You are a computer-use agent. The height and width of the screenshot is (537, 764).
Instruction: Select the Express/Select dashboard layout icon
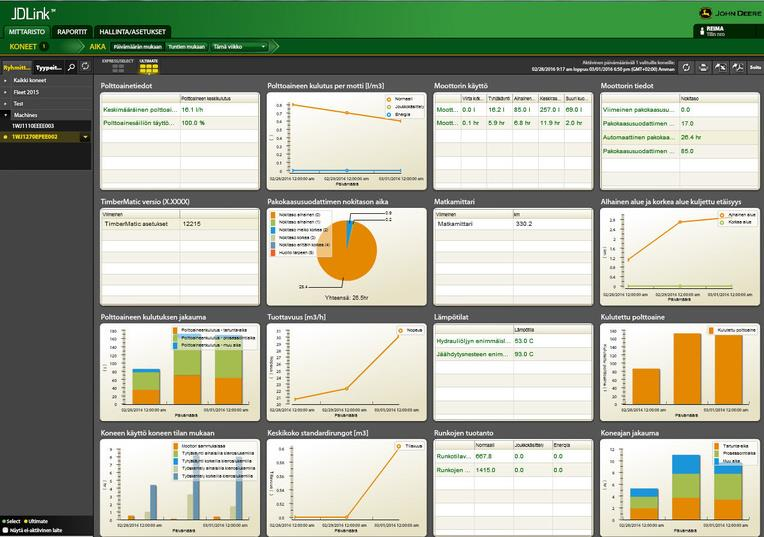[x=117, y=66]
